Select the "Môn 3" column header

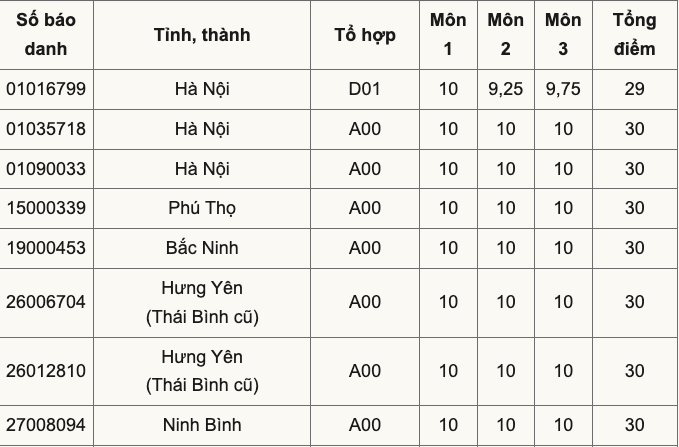coord(563,34)
